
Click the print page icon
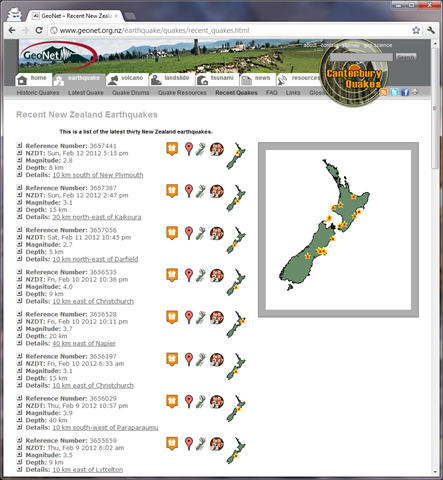coord(415,92)
